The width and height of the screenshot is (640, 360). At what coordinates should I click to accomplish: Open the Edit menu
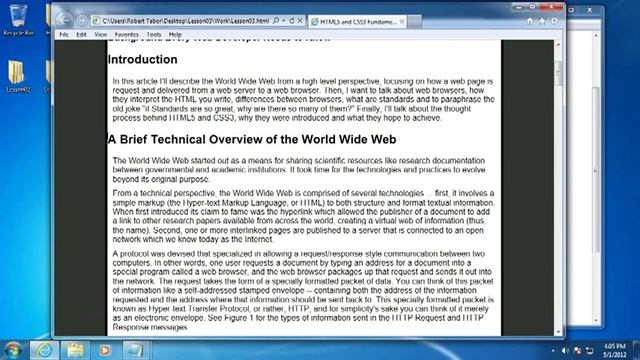81,35
